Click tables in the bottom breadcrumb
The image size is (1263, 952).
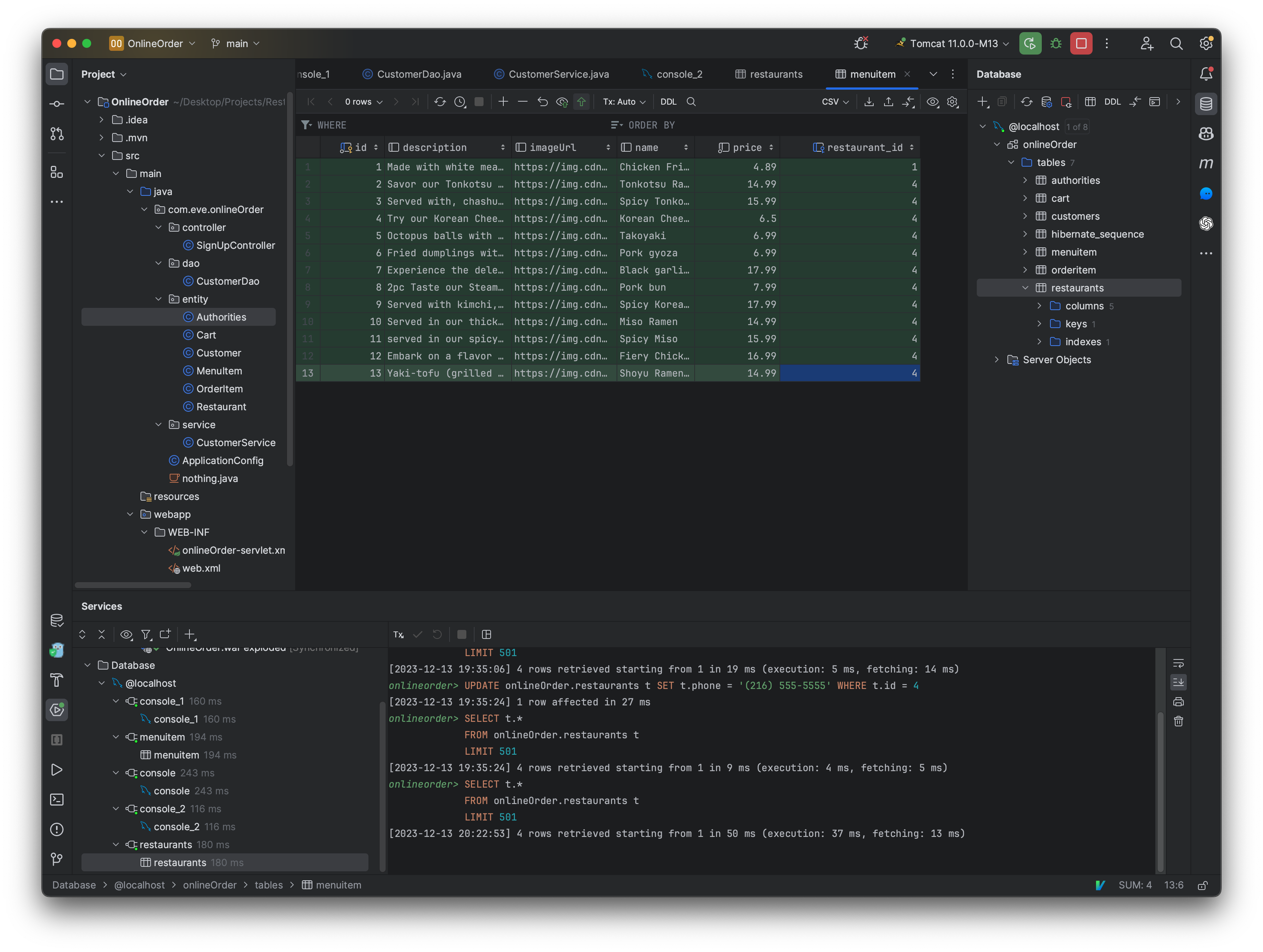(268, 885)
